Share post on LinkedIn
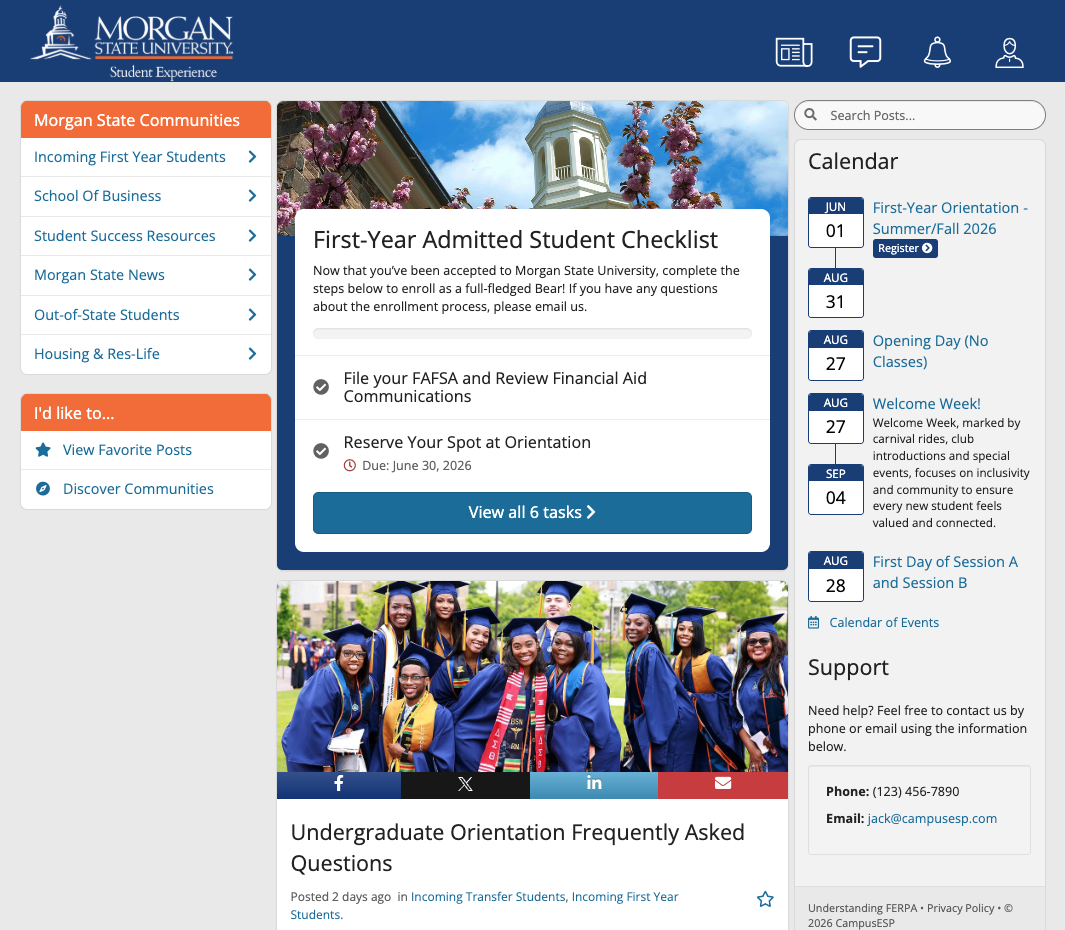This screenshot has height=930, width=1065. point(594,784)
